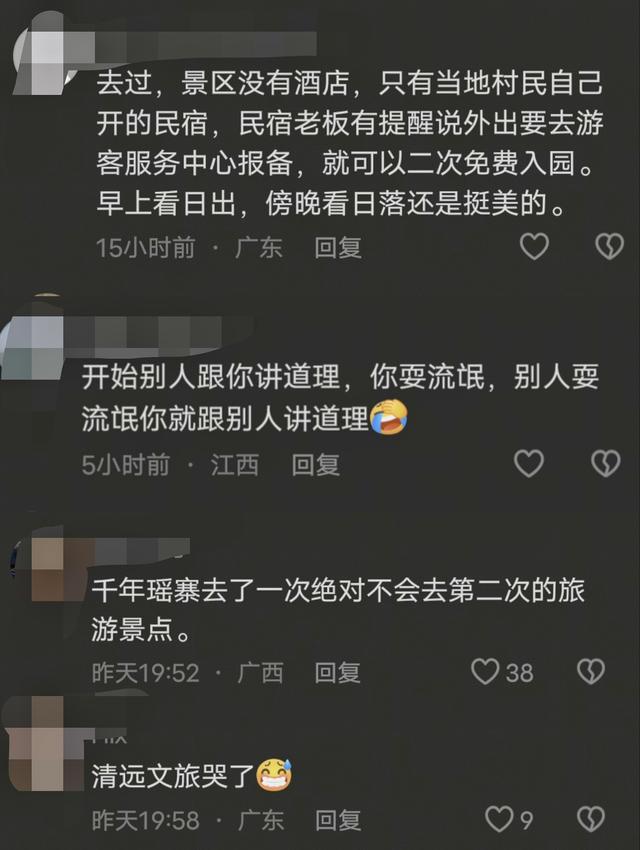Image resolution: width=640 pixels, height=850 pixels.
Task: Reply to the 5小时前 Jiangxi comment
Action: [315, 465]
